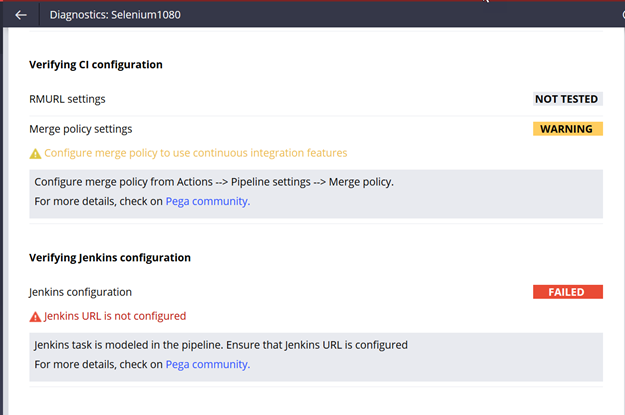The width and height of the screenshot is (625, 415).
Task: Open Pega community link under merge policy
Action: (x=207, y=201)
